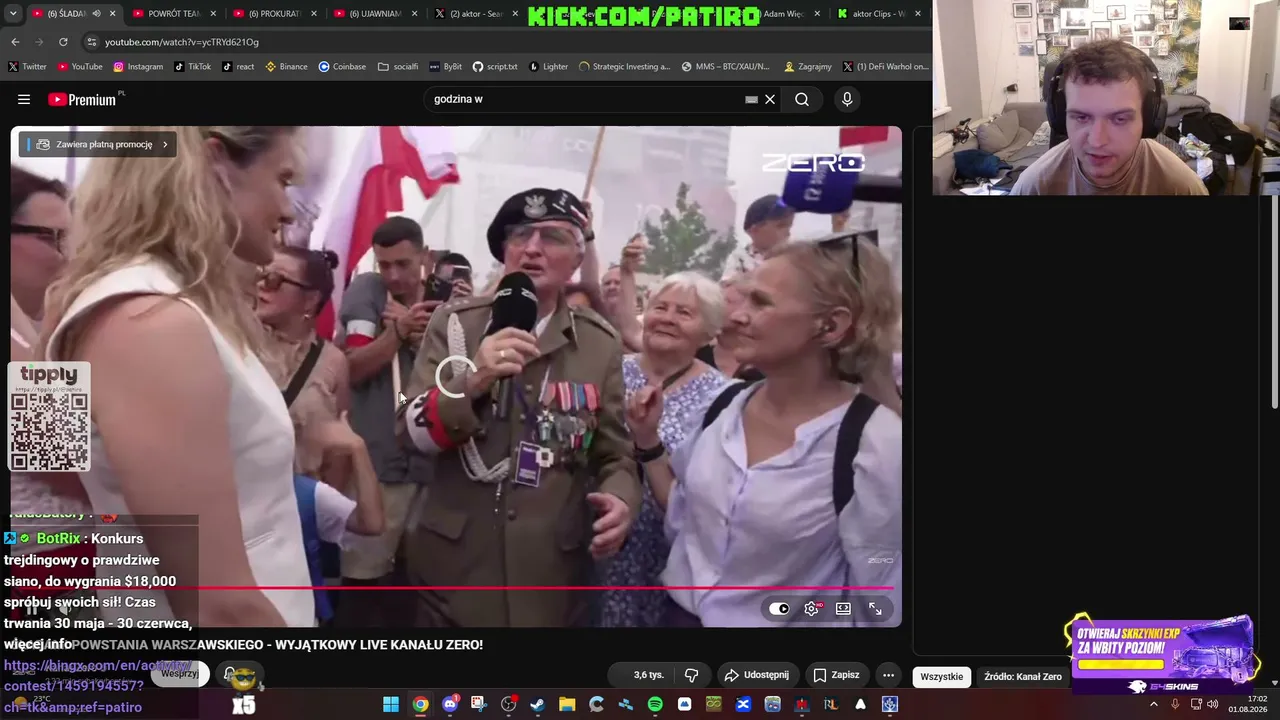Open the YouTube bookmark

coord(80,67)
